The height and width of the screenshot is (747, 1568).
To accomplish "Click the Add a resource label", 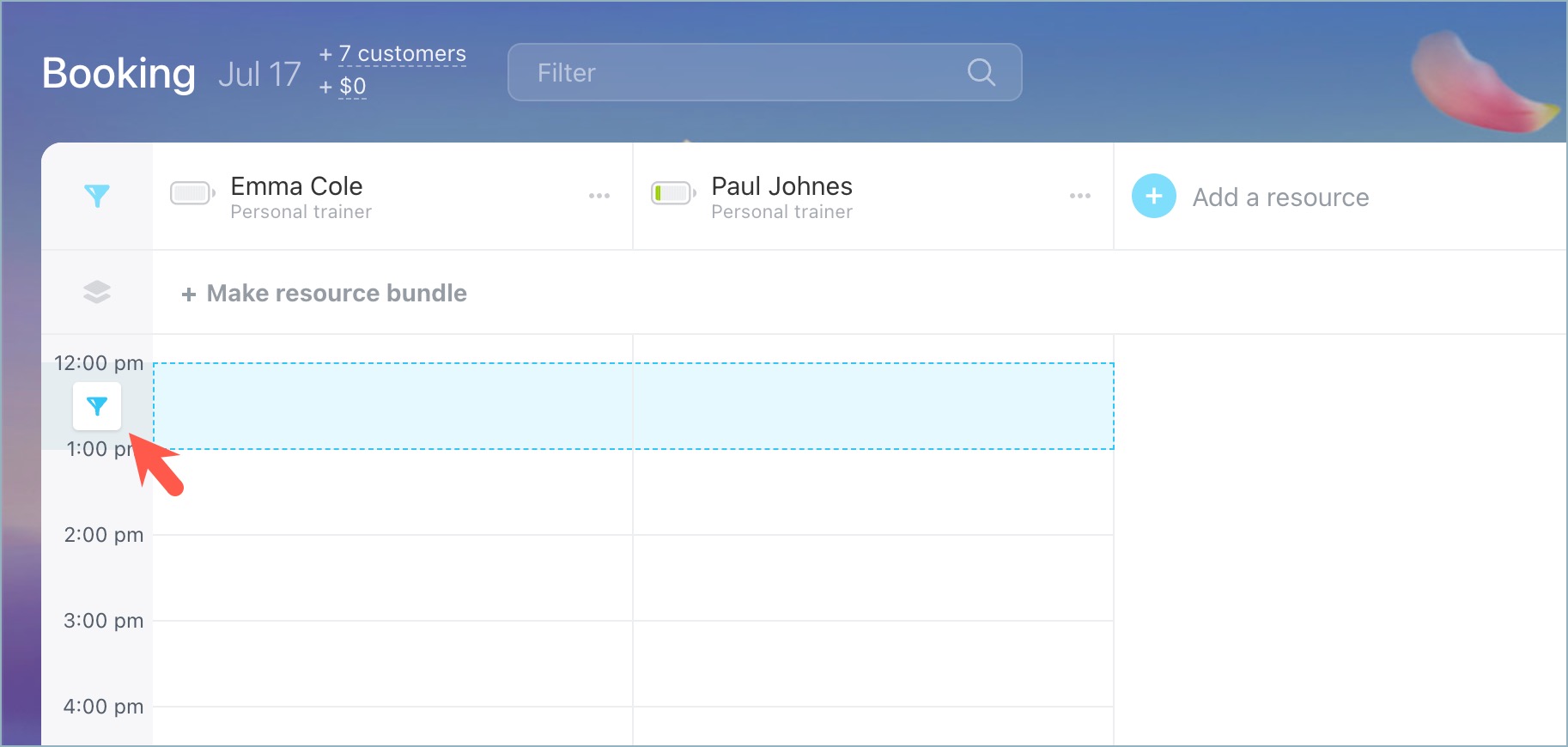I will coord(1280,197).
